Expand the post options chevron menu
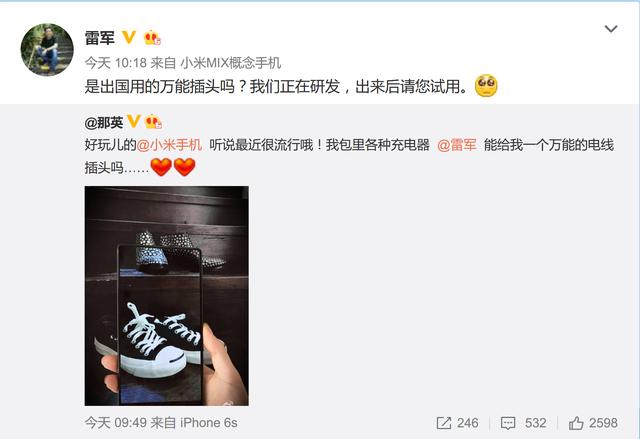This screenshot has width=640, height=439. pos(611,29)
